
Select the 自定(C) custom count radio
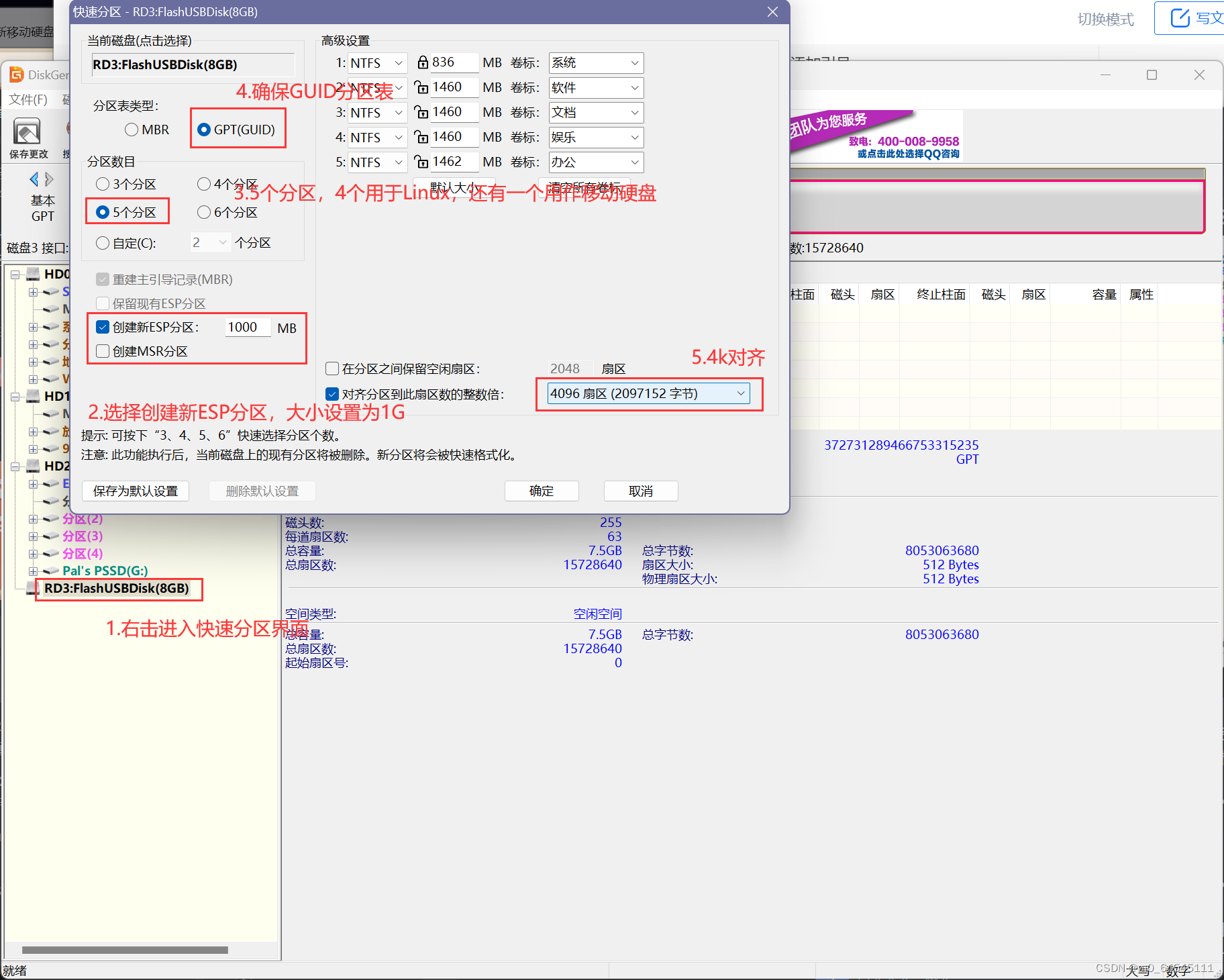point(103,243)
